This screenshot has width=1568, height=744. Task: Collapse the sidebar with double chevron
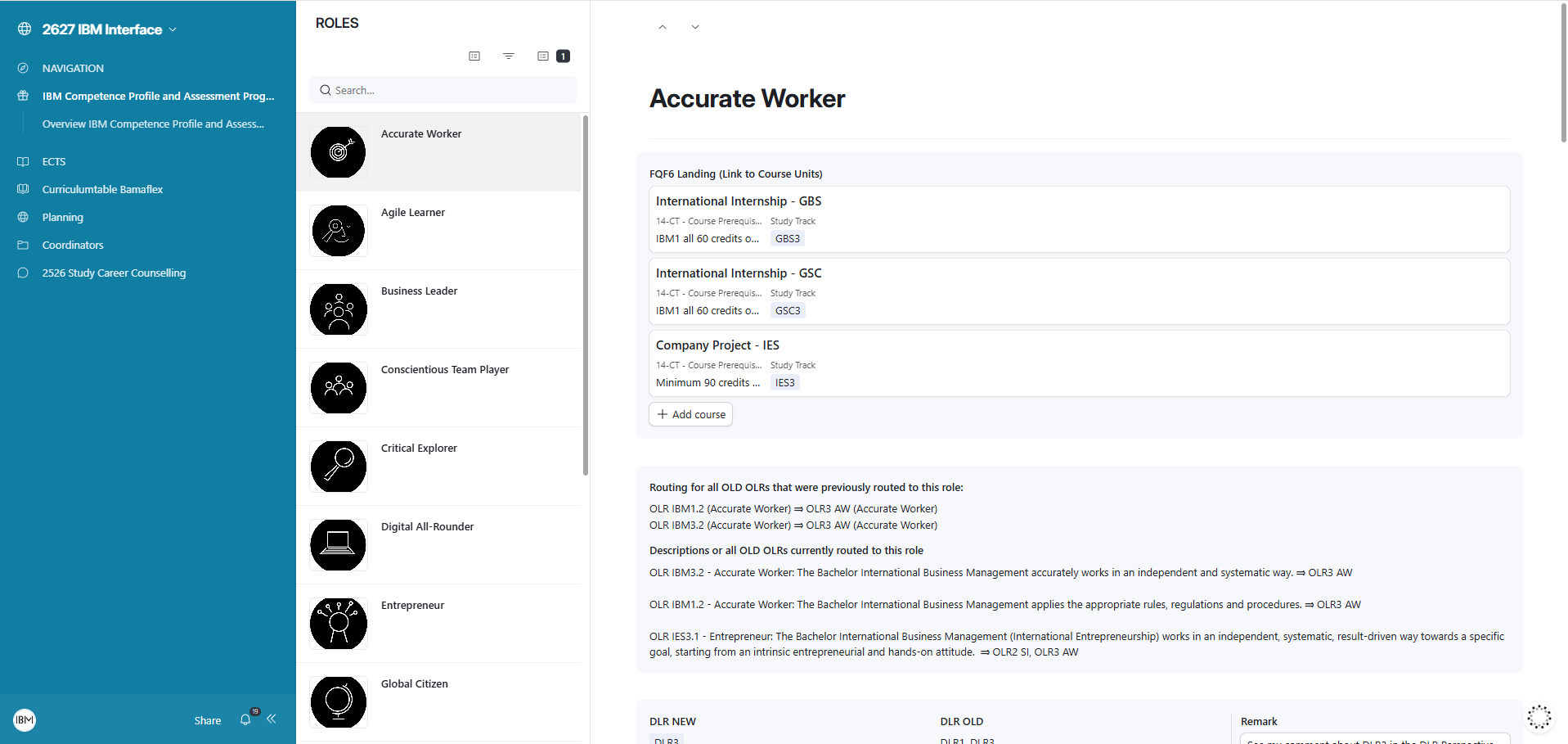click(272, 719)
